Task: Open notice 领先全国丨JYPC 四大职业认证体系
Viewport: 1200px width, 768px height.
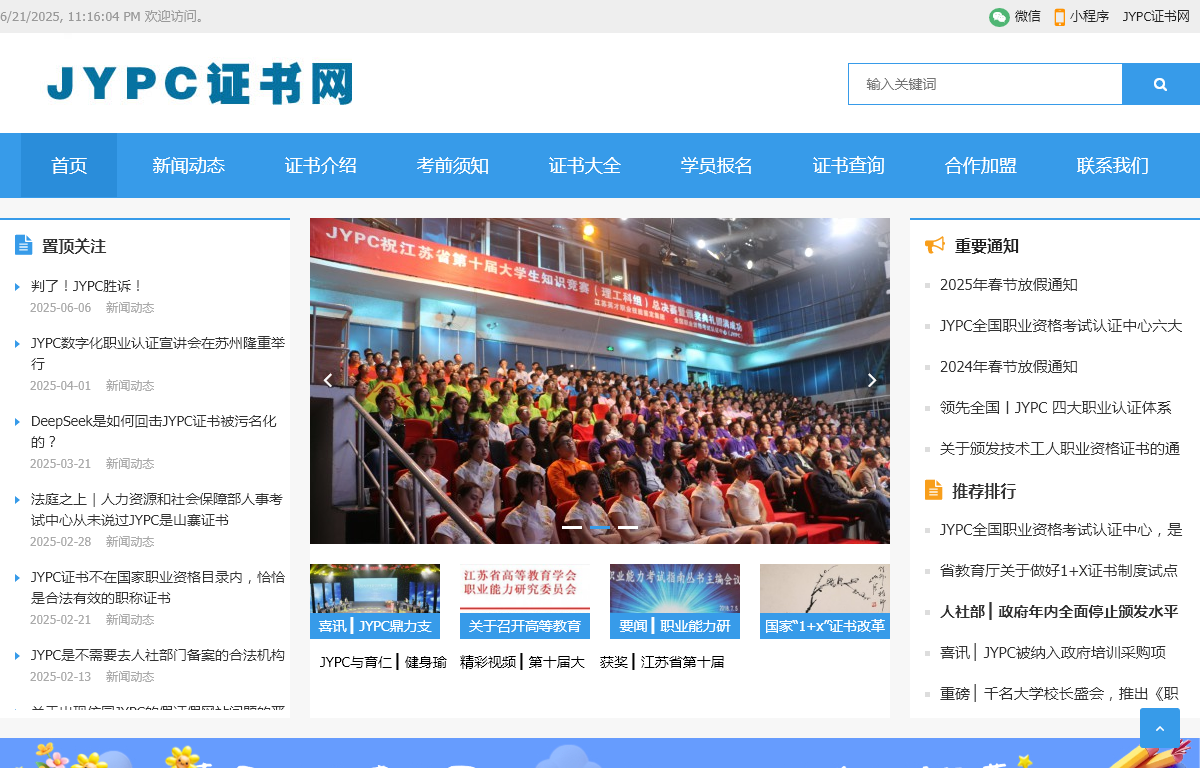Action: [1056, 408]
